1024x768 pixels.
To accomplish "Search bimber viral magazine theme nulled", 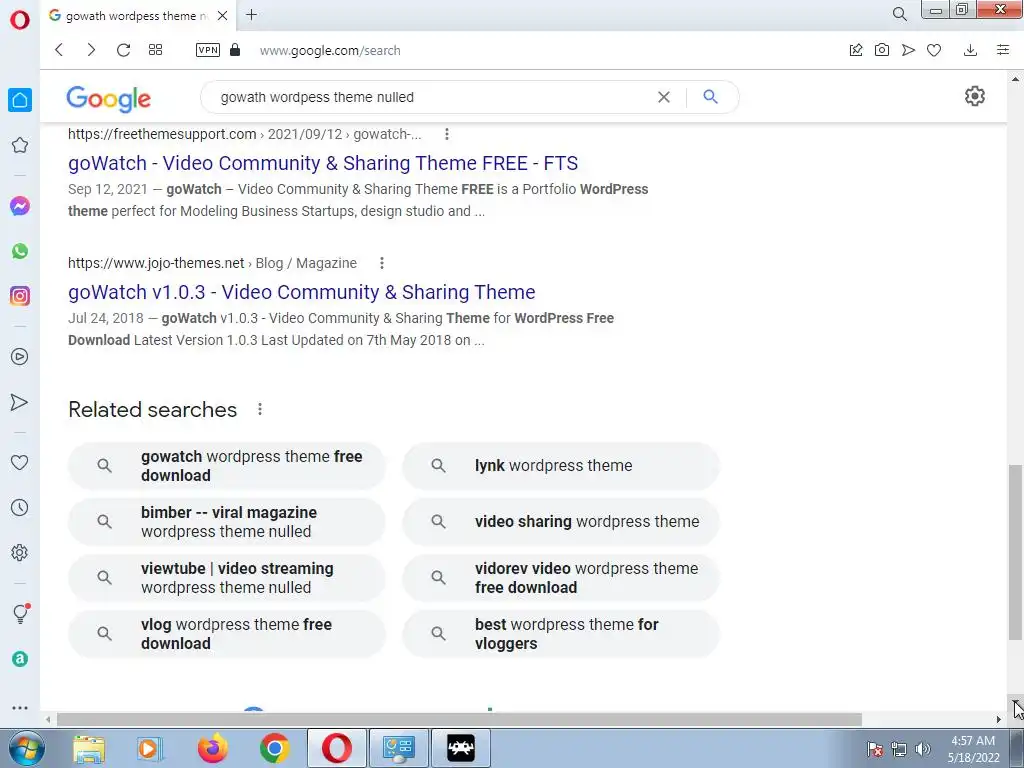I will click(227, 522).
